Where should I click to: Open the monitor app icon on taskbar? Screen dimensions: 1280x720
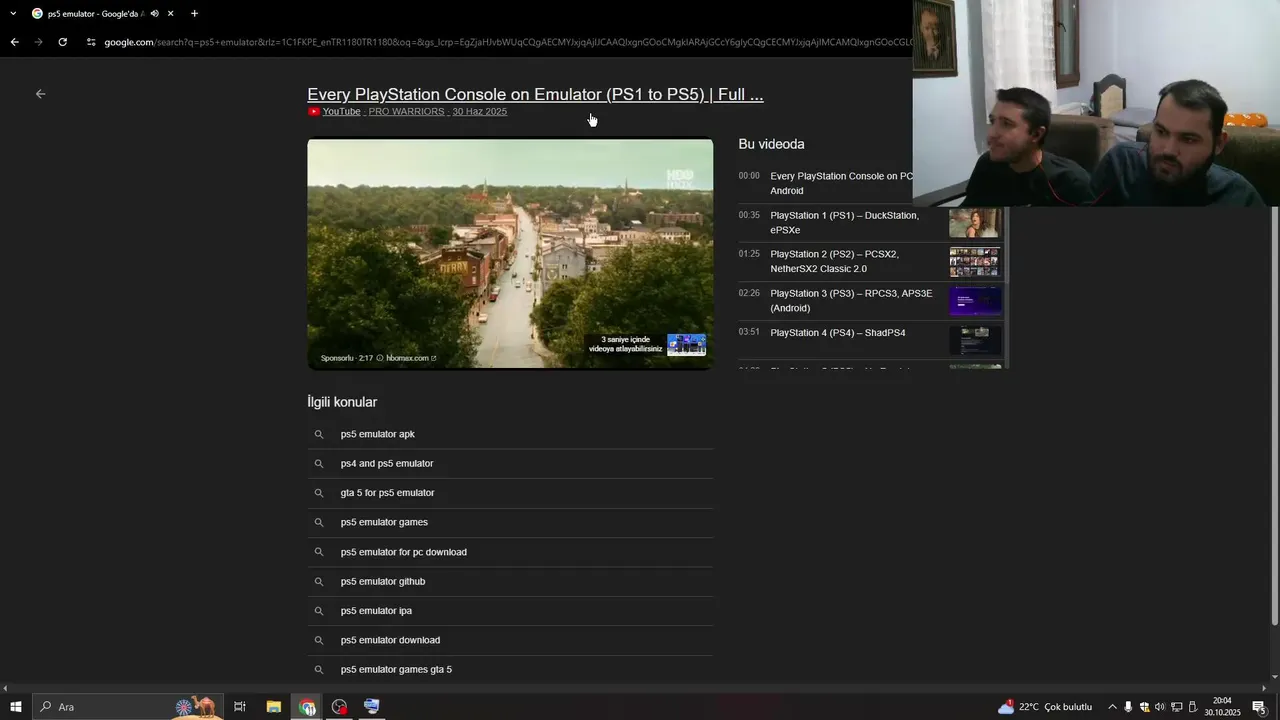tap(372, 707)
